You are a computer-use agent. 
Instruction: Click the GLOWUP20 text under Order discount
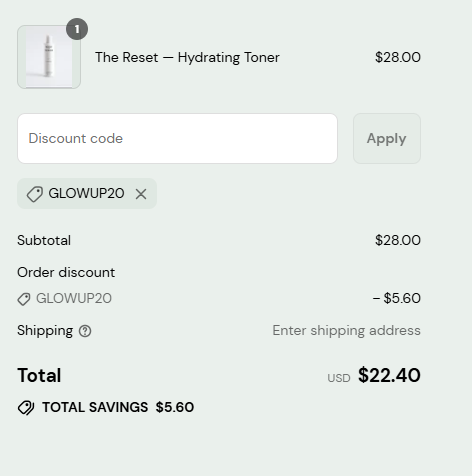click(74, 298)
